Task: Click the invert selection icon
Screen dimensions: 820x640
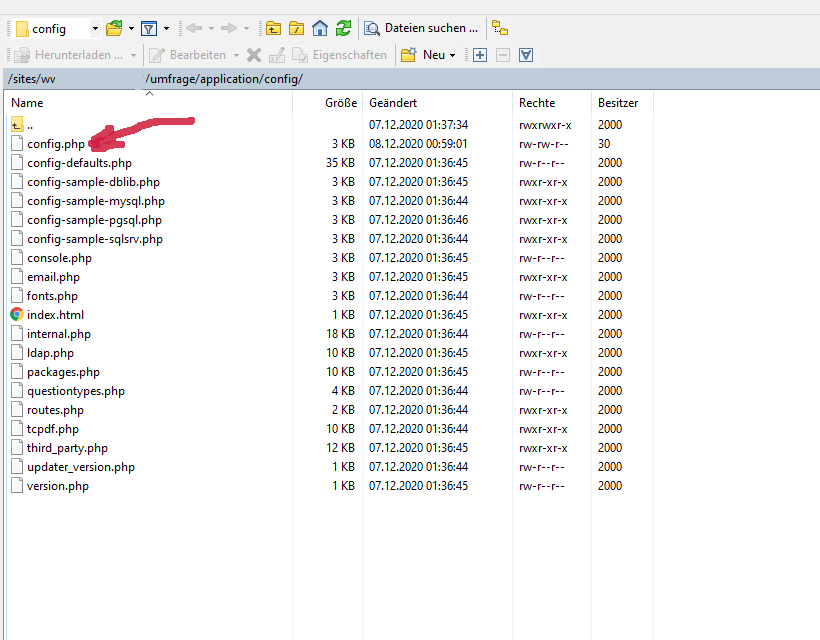Action: (x=526, y=55)
